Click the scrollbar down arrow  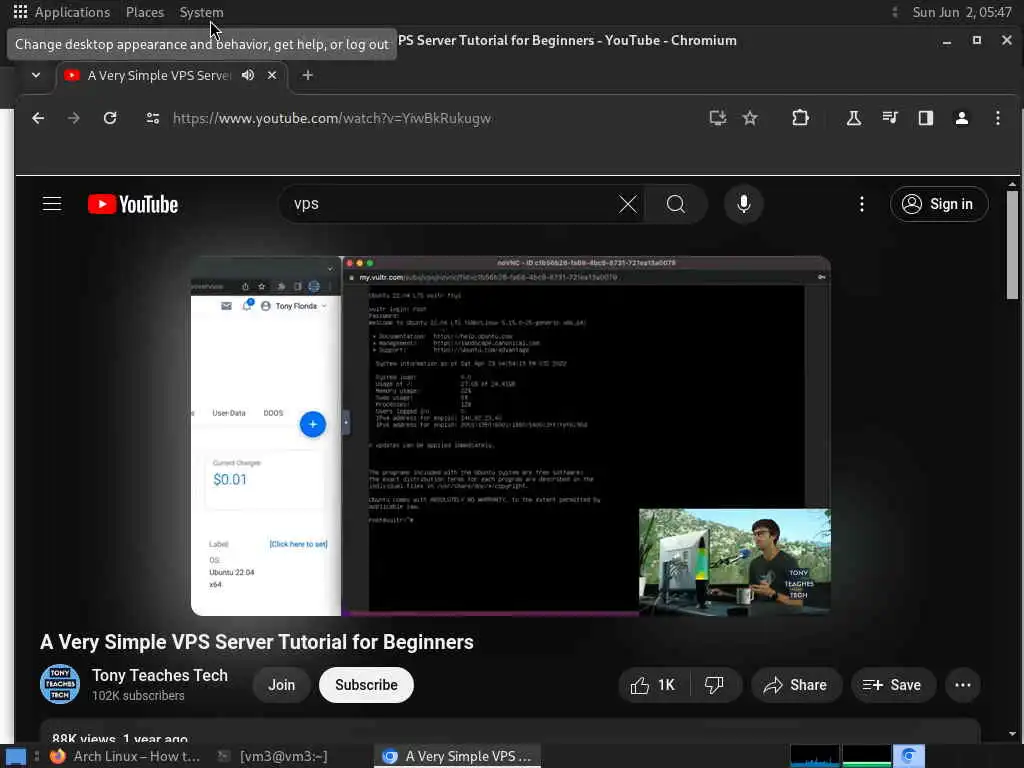tap(1012, 734)
